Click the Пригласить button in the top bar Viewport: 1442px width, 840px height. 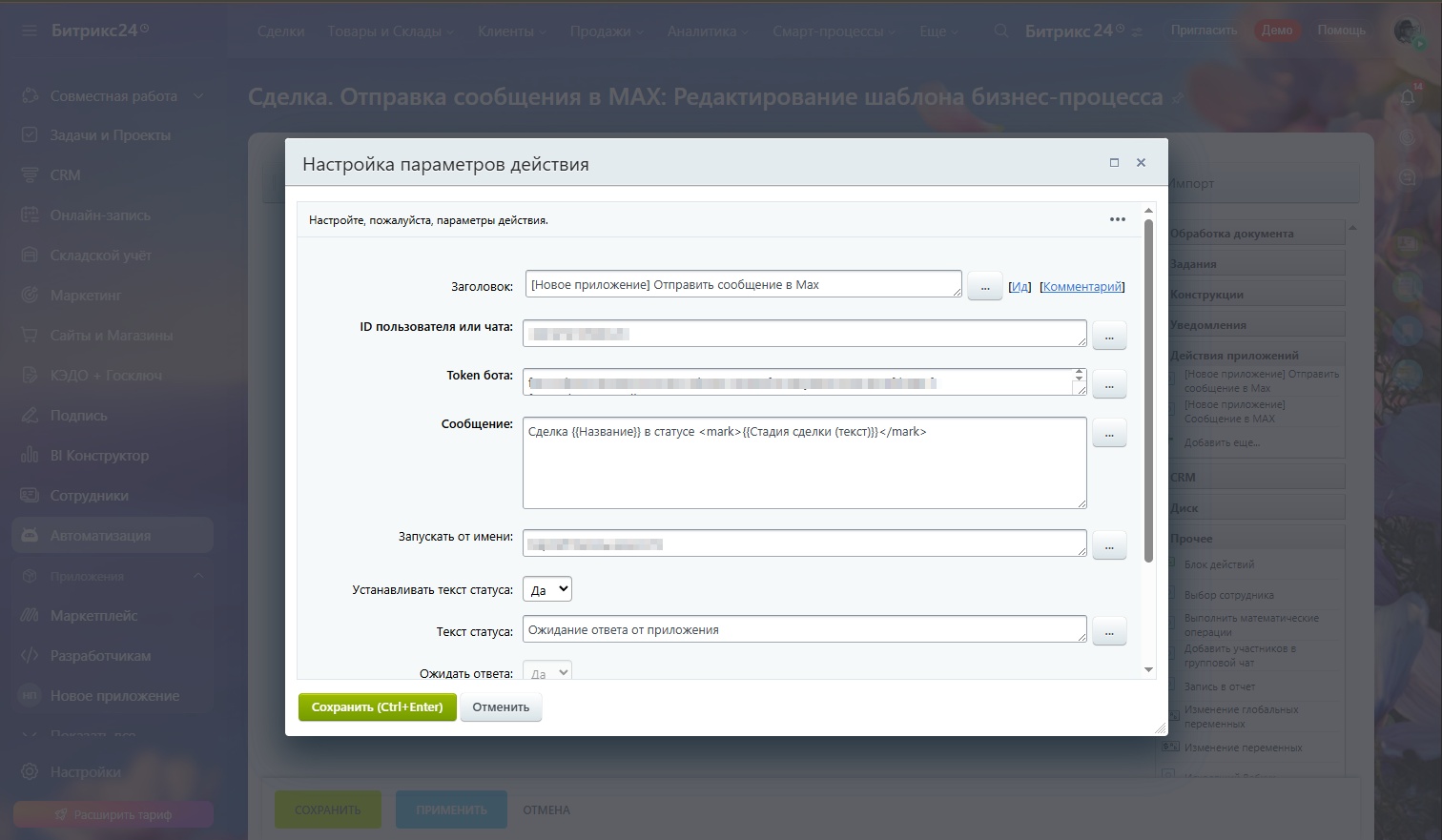[x=1204, y=31]
